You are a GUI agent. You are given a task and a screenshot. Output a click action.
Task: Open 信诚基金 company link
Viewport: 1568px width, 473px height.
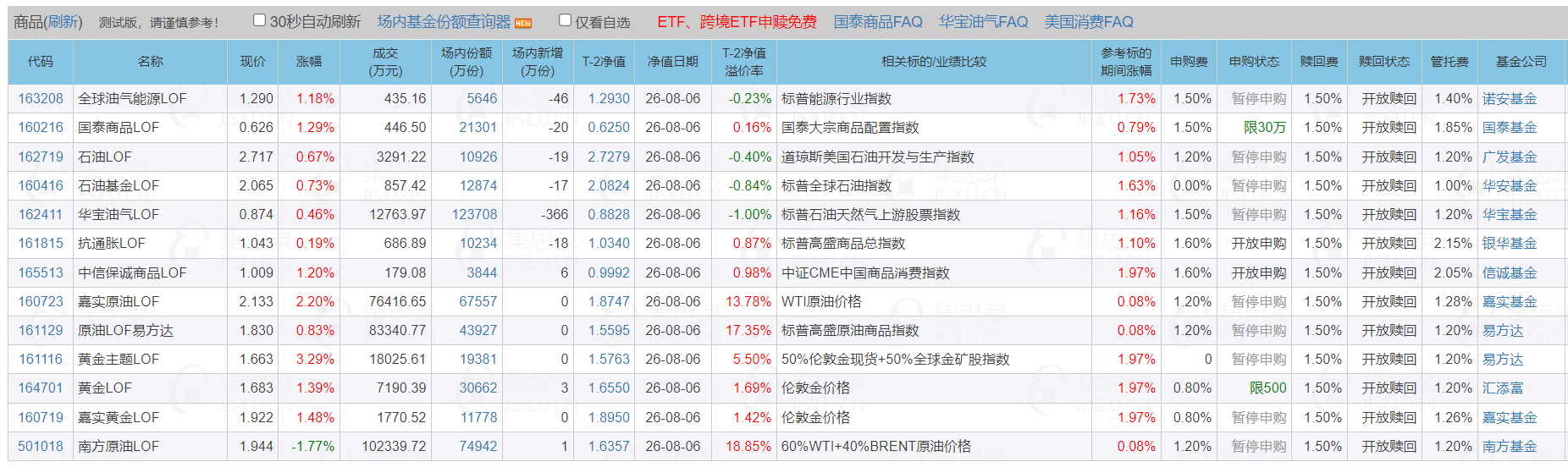1509,272
